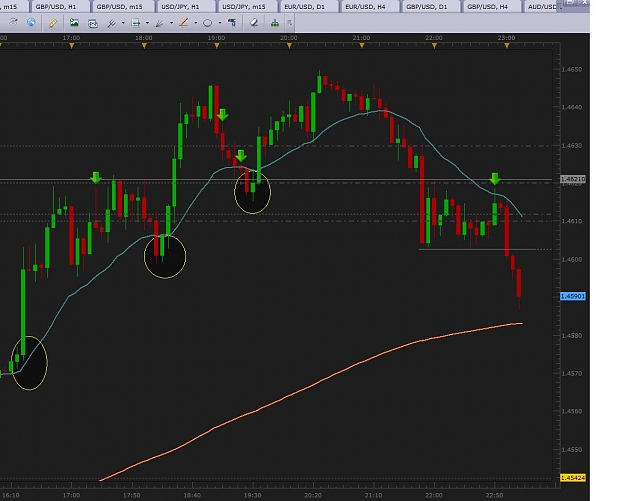Expand dropdown next to orange line tool
The height and width of the screenshot is (501, 625).
click(x=196, y=23)
